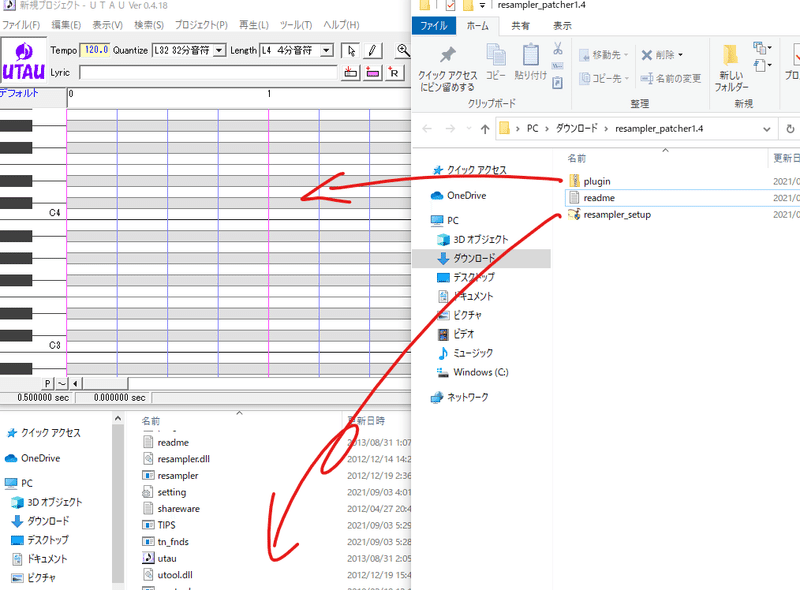Click the ファイル tab in Explorer ribbon
The image size is (800, 590).
(x=433, y=26)
